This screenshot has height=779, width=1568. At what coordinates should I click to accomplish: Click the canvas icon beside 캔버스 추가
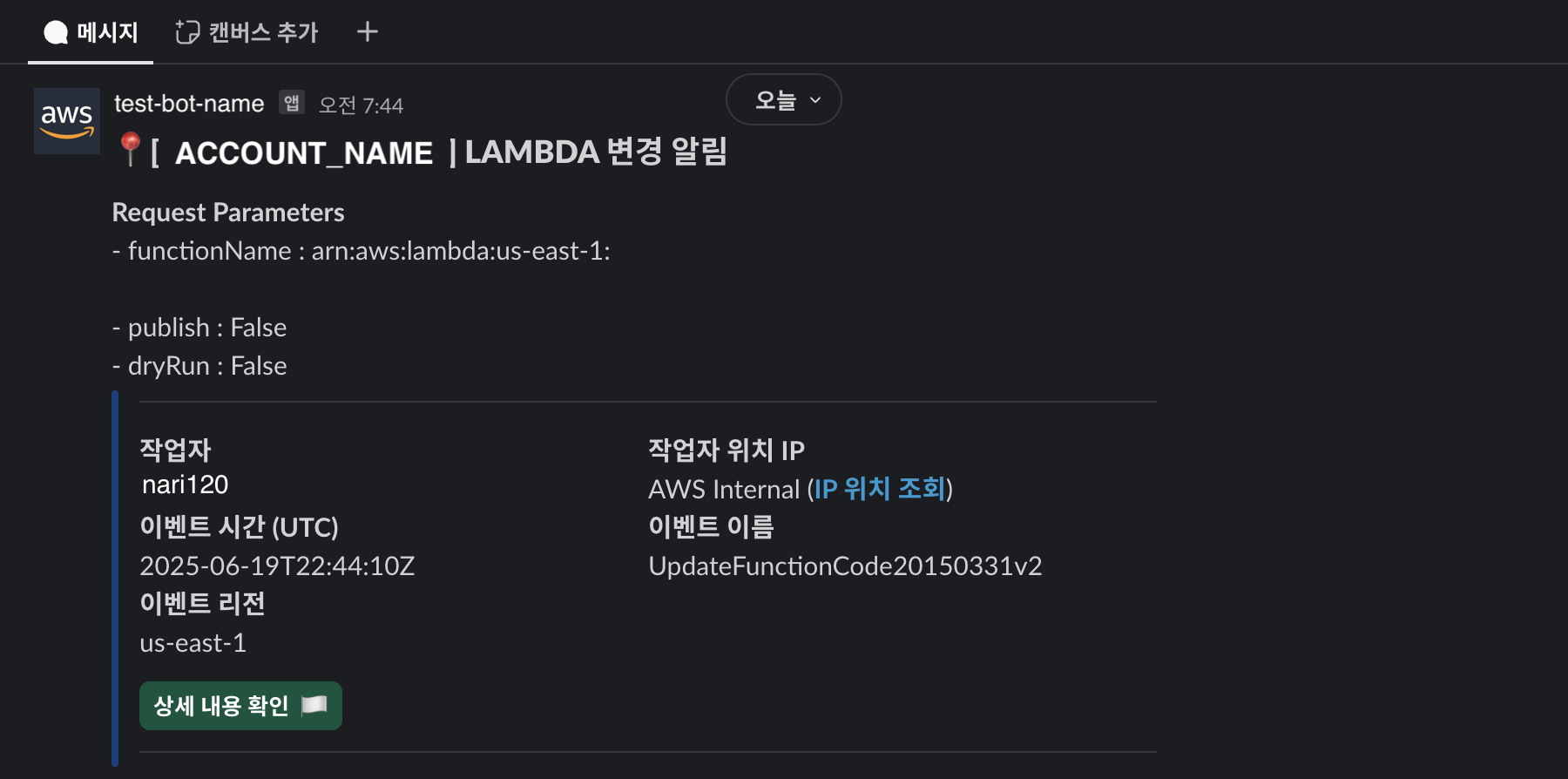pyautogui.click(x=187, y=32)
